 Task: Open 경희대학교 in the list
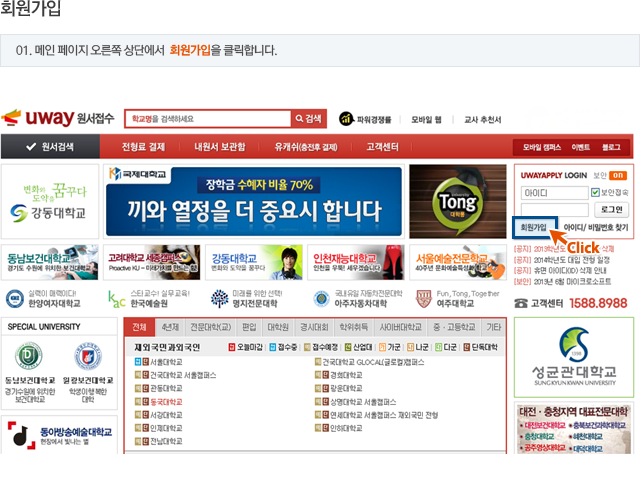[346, 375]
